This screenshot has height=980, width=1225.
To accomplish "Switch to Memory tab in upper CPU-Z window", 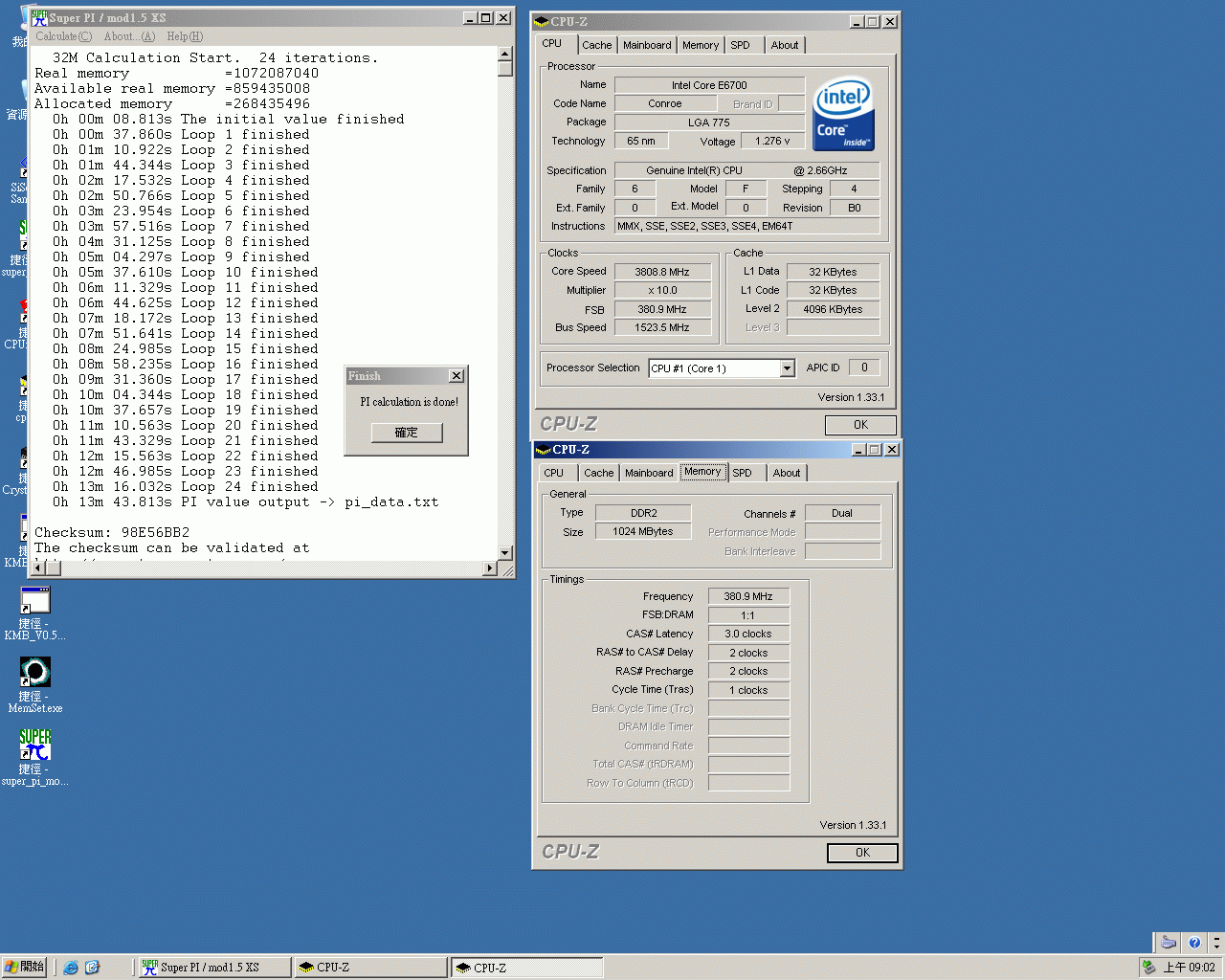I will tap(701, 45).
